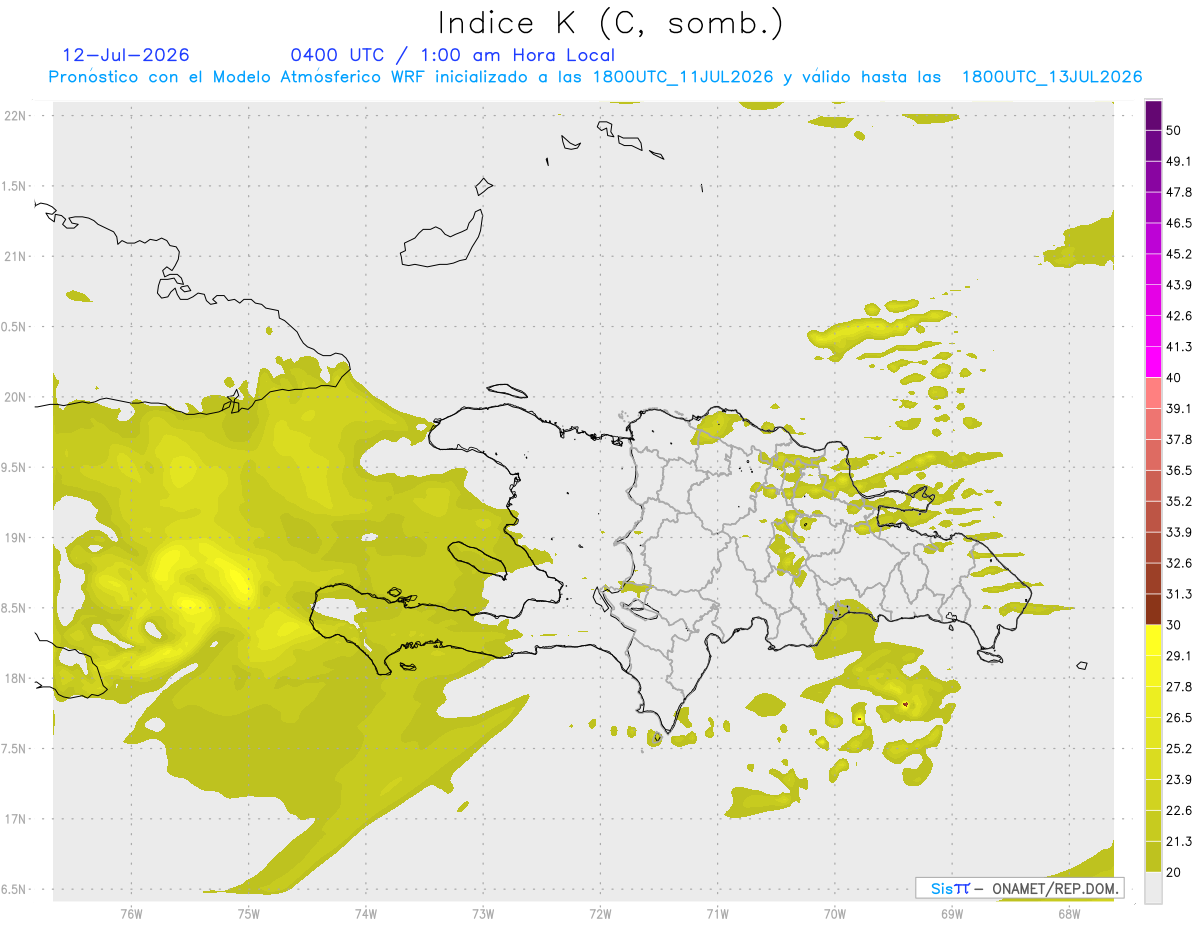Click the '39.1' value on the color scale
1200x927 pixels.
pyautogui.click(x=1179, y=410)
